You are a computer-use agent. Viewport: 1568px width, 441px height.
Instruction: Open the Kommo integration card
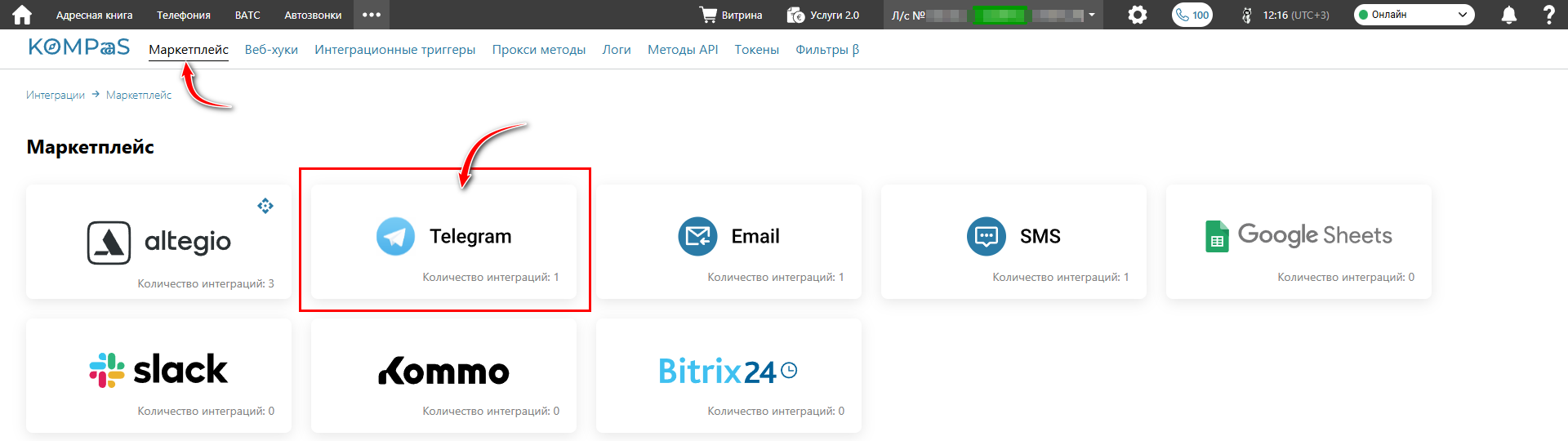(x=443, y=376)
